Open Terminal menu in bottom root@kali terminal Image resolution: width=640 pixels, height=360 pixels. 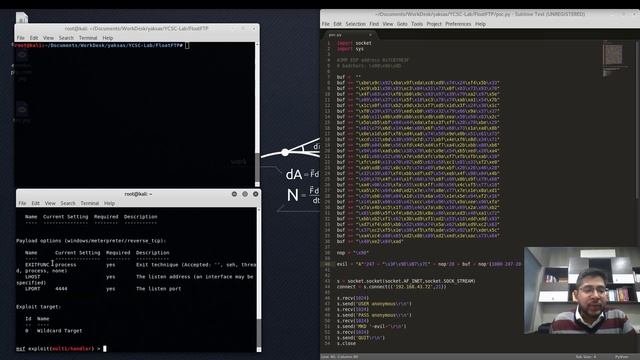89,203
